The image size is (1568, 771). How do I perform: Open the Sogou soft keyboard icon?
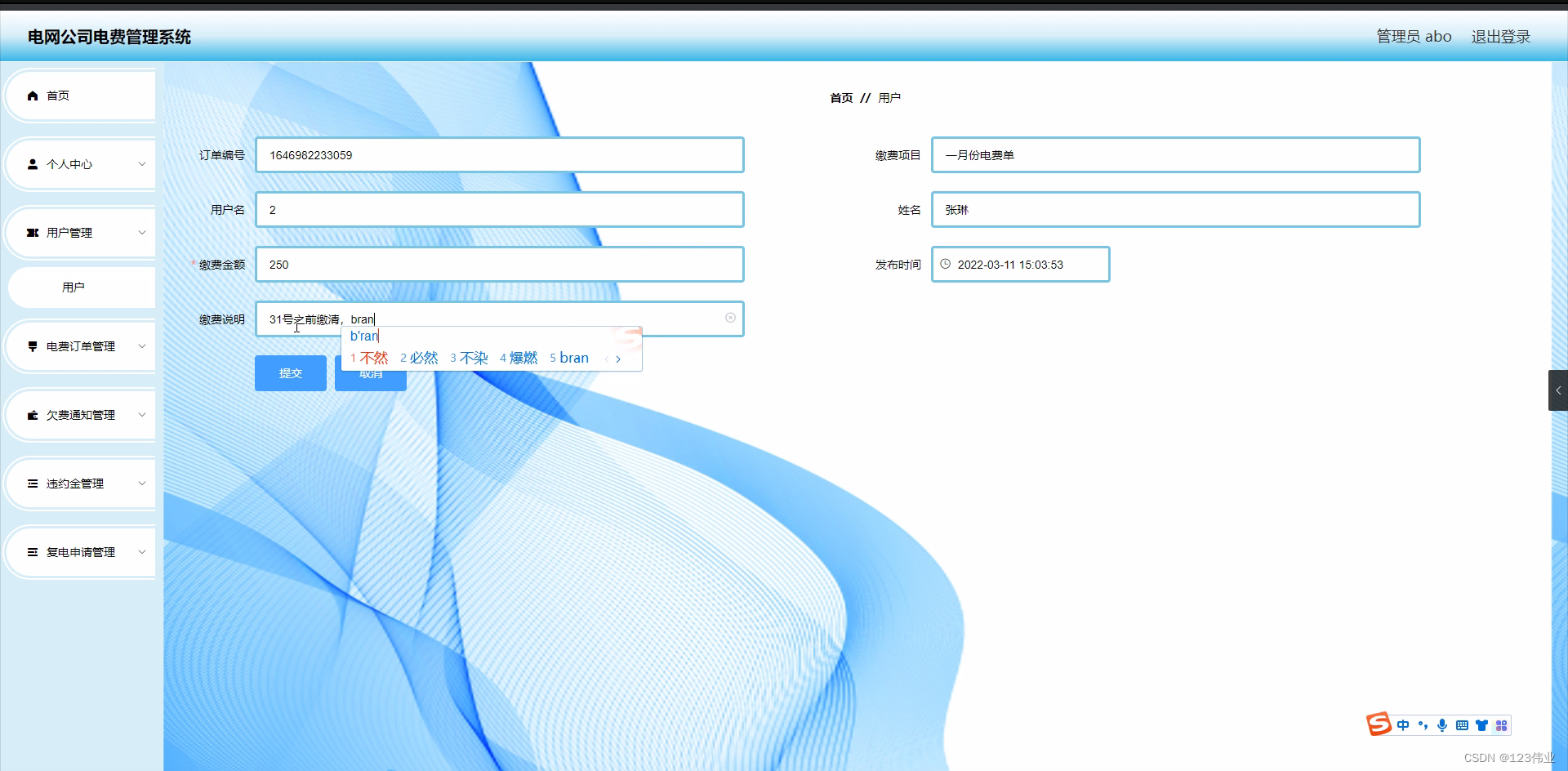(x=1463, y=725)
